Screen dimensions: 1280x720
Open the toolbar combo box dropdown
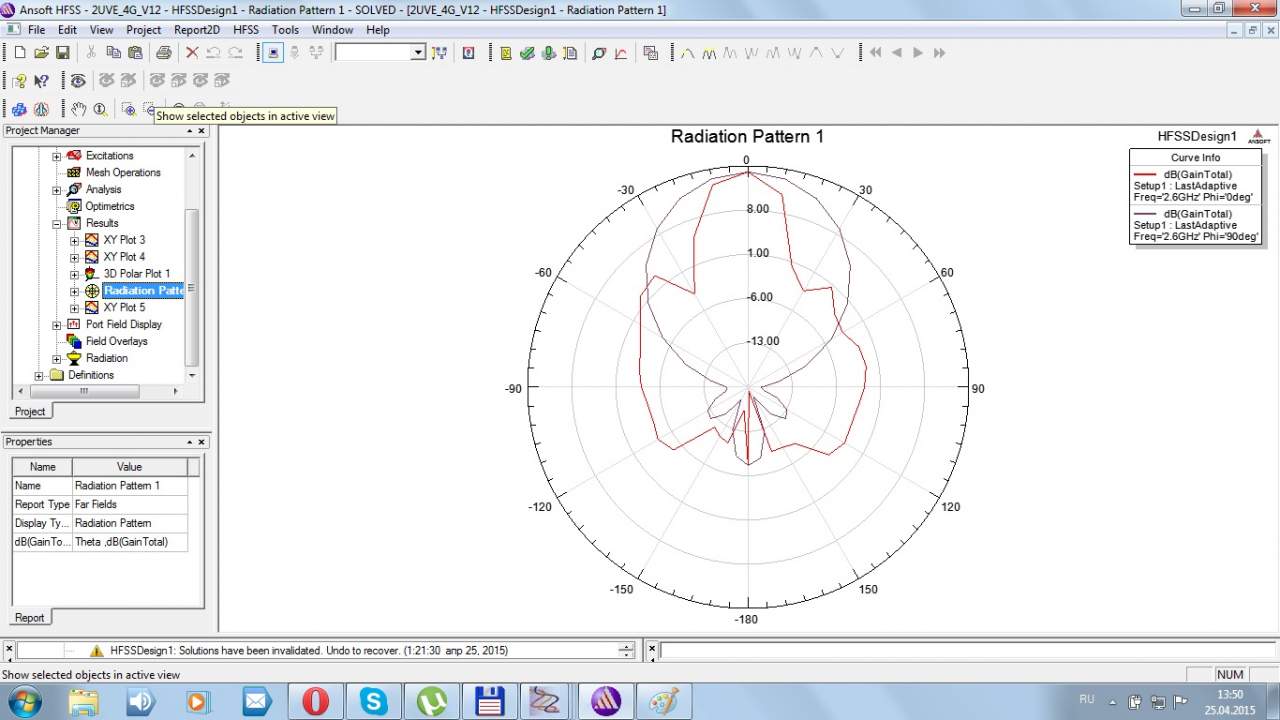point(418,53)
